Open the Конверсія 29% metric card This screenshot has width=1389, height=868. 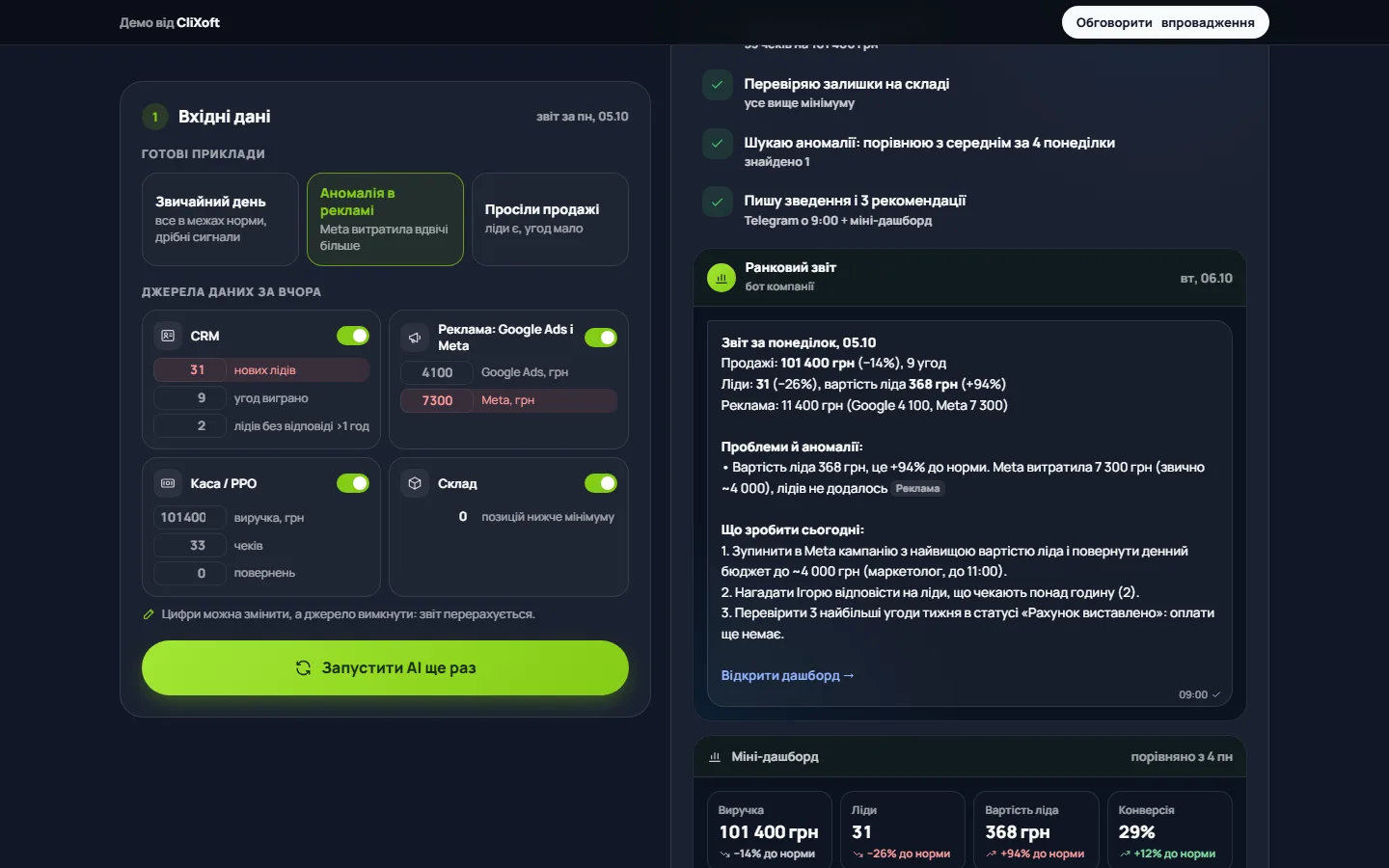(1170, 830)
